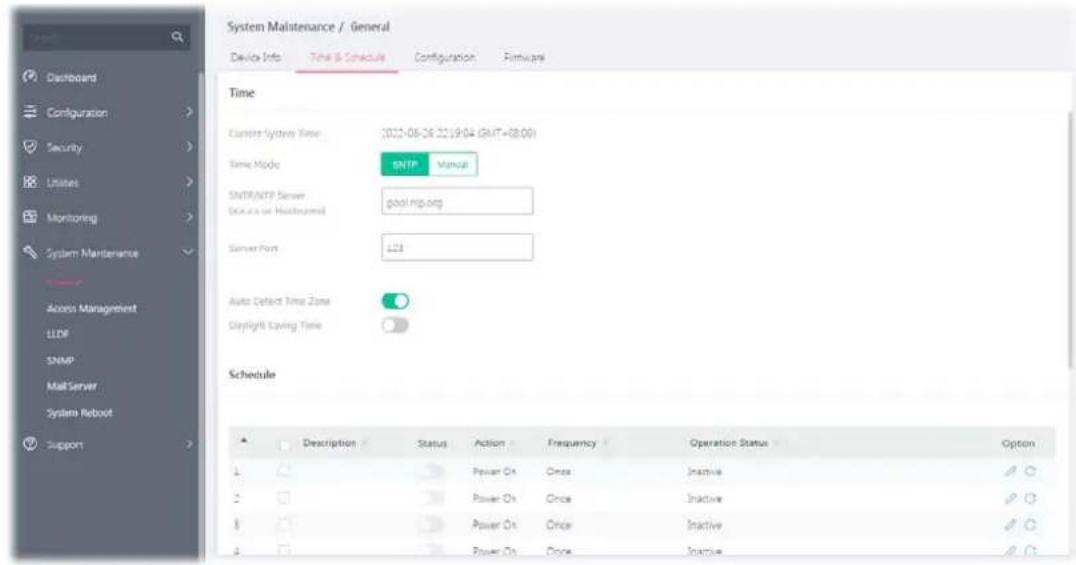Click the Support question-mark icon
This screenshot has height=565, width=1076.
(x=30, y=444)
